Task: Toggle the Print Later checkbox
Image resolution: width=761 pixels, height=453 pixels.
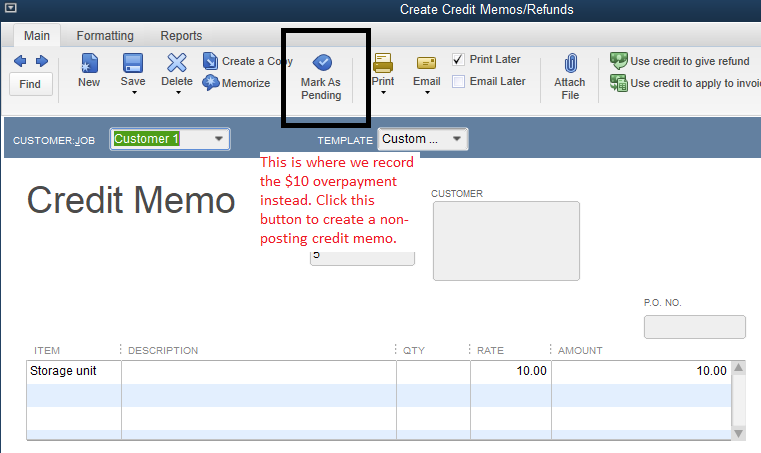Action: [458, 60]
